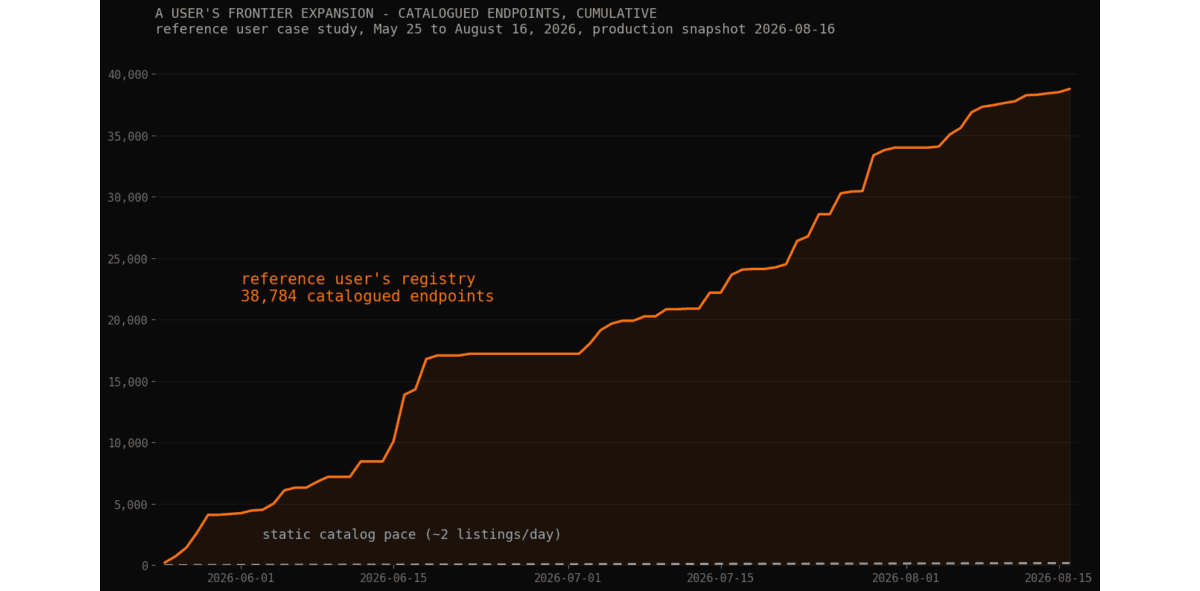Click the y-axis label 15,000

pyautogui.click(x=128, y=382)
